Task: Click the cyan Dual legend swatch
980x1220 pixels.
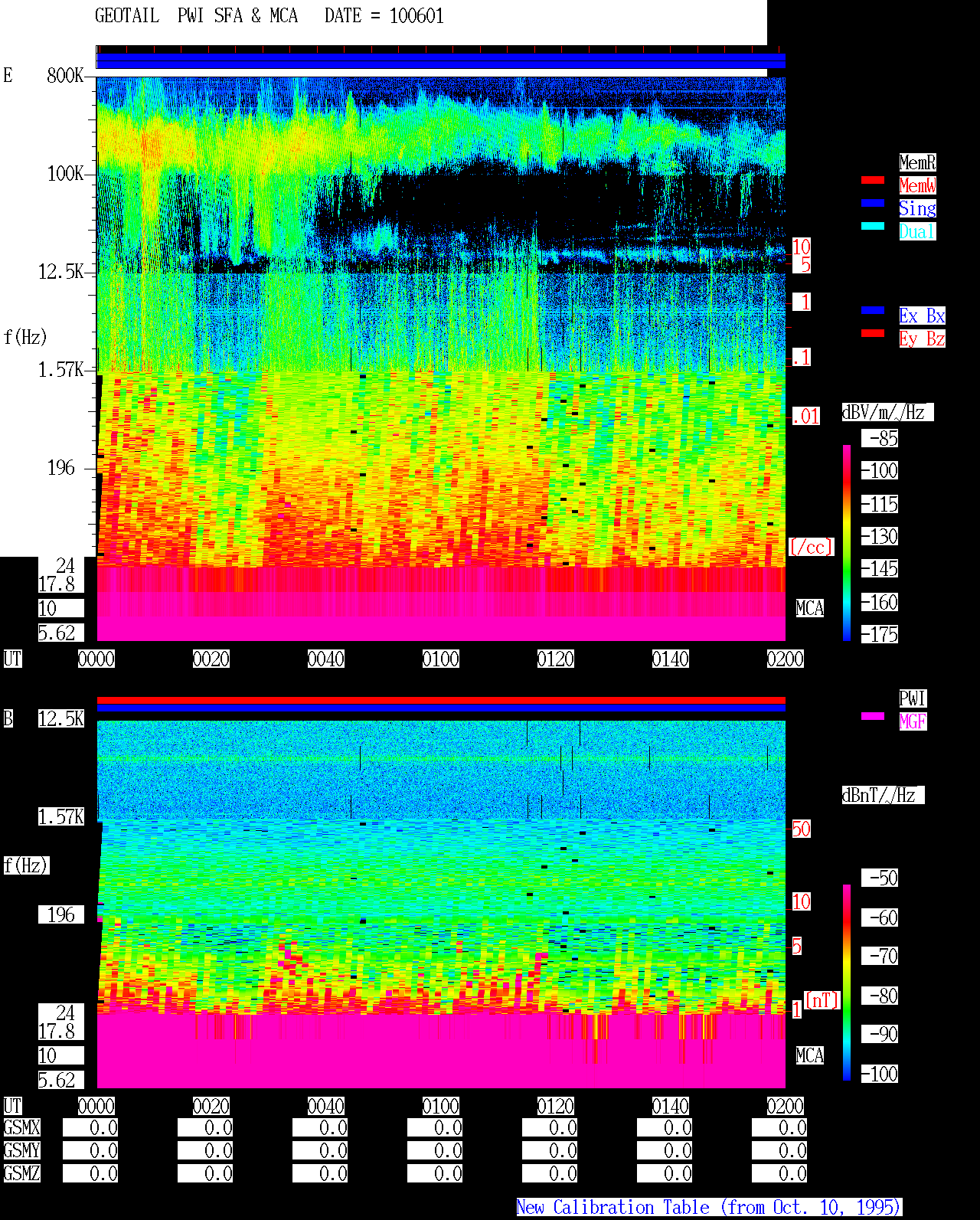Action: (x=873, y=226)
